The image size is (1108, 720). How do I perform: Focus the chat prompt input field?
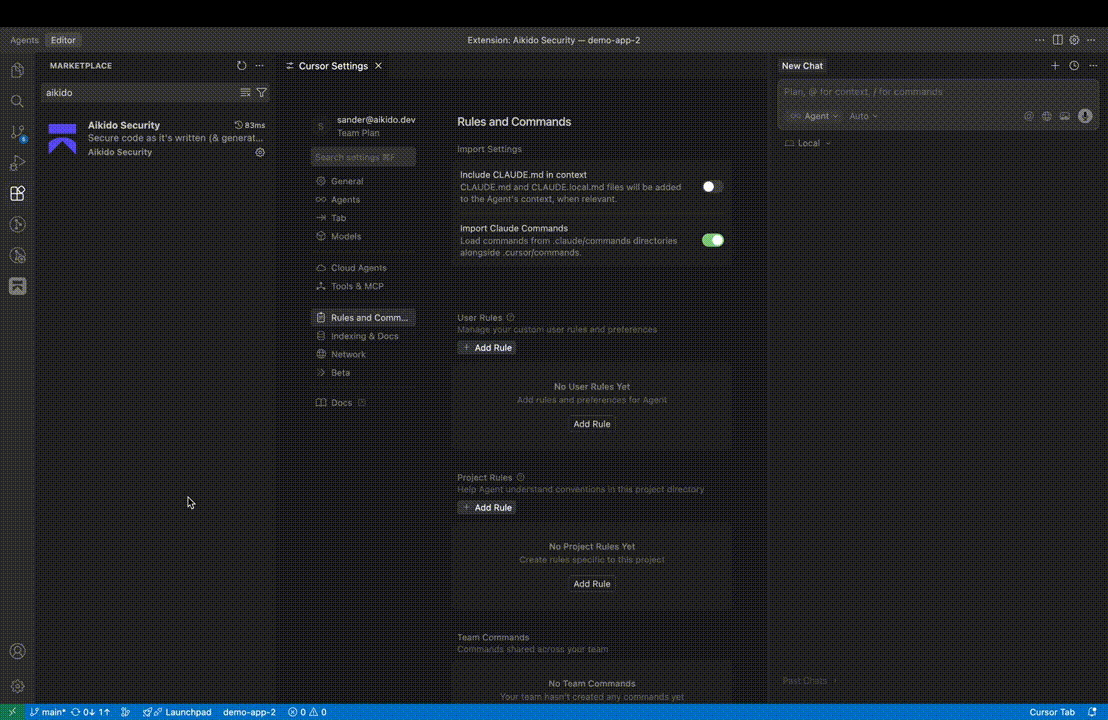point(938,92)
